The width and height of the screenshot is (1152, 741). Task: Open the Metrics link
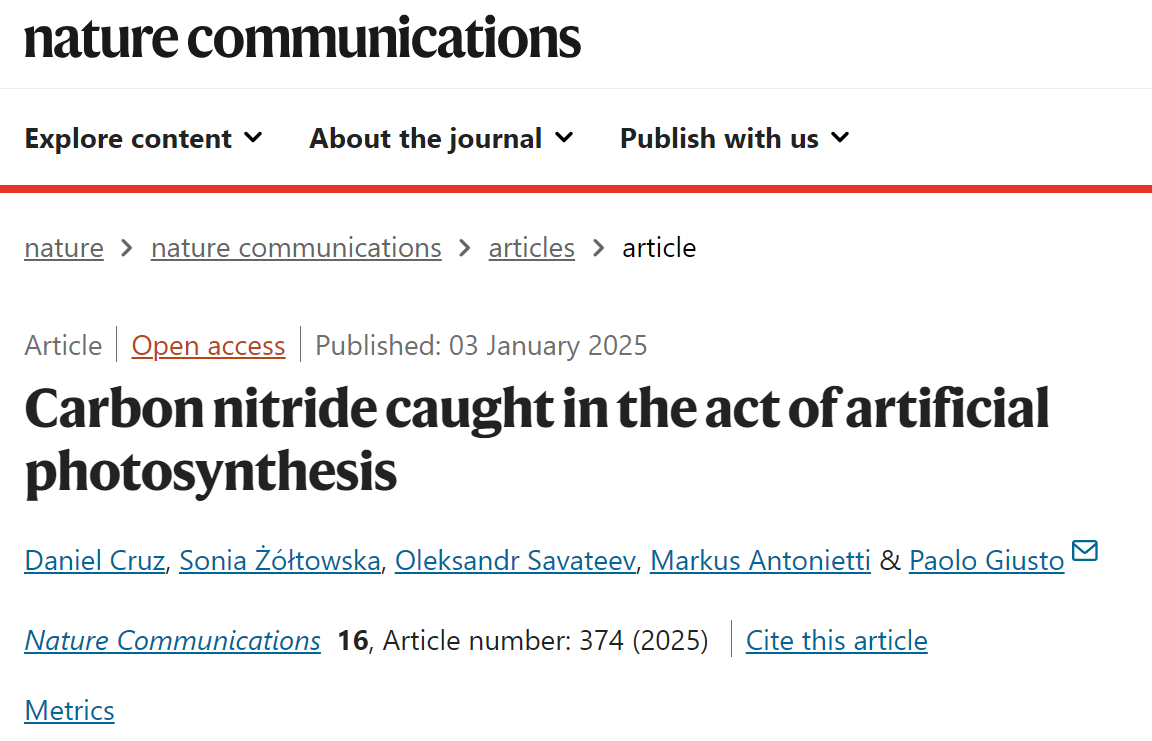tap(70, 710)
